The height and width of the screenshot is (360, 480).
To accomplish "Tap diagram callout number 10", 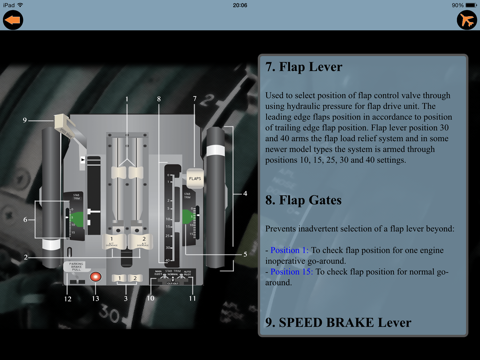I will coord(151,298).
